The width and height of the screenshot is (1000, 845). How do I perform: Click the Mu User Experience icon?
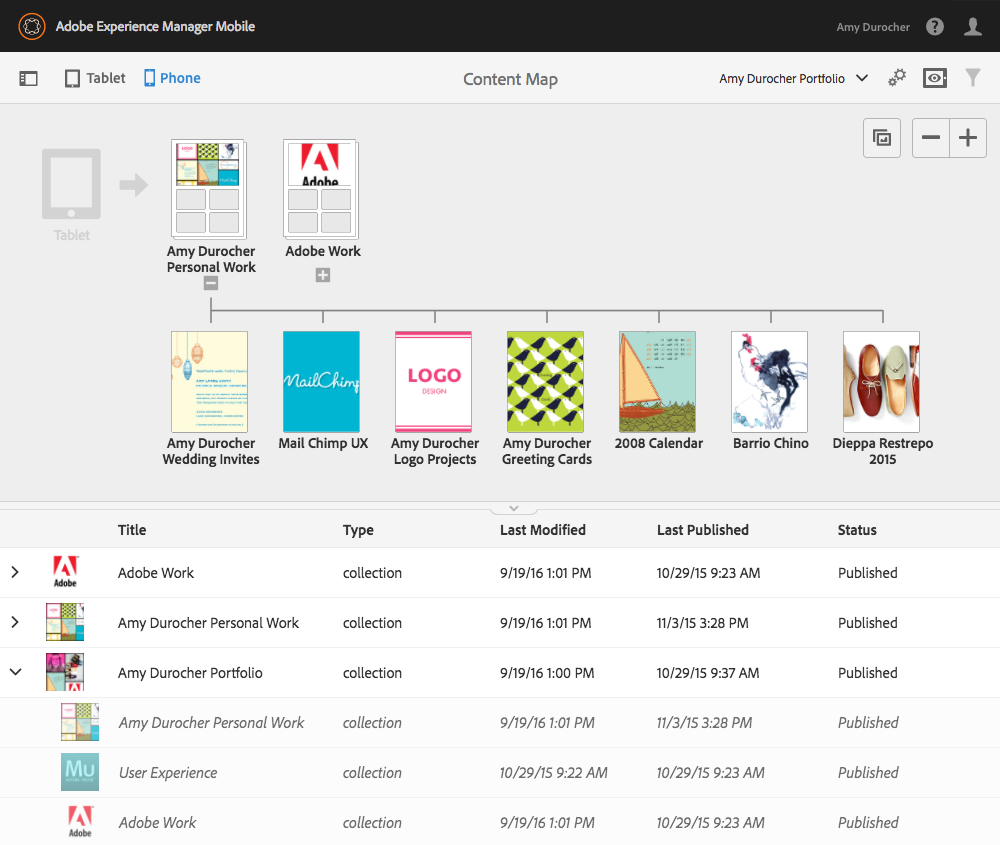(80, 772)
